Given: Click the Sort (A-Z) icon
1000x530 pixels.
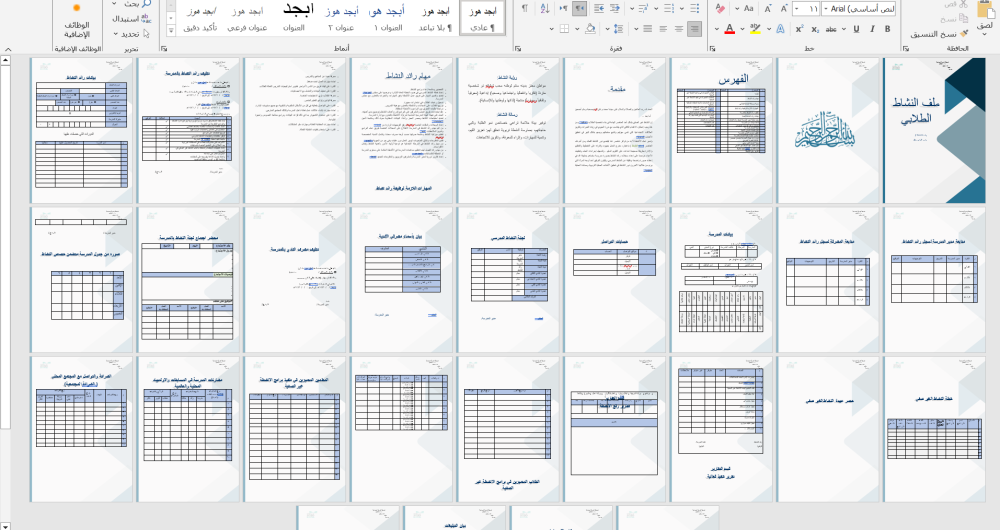Looking at the screenshot, I should click(545, 9).
